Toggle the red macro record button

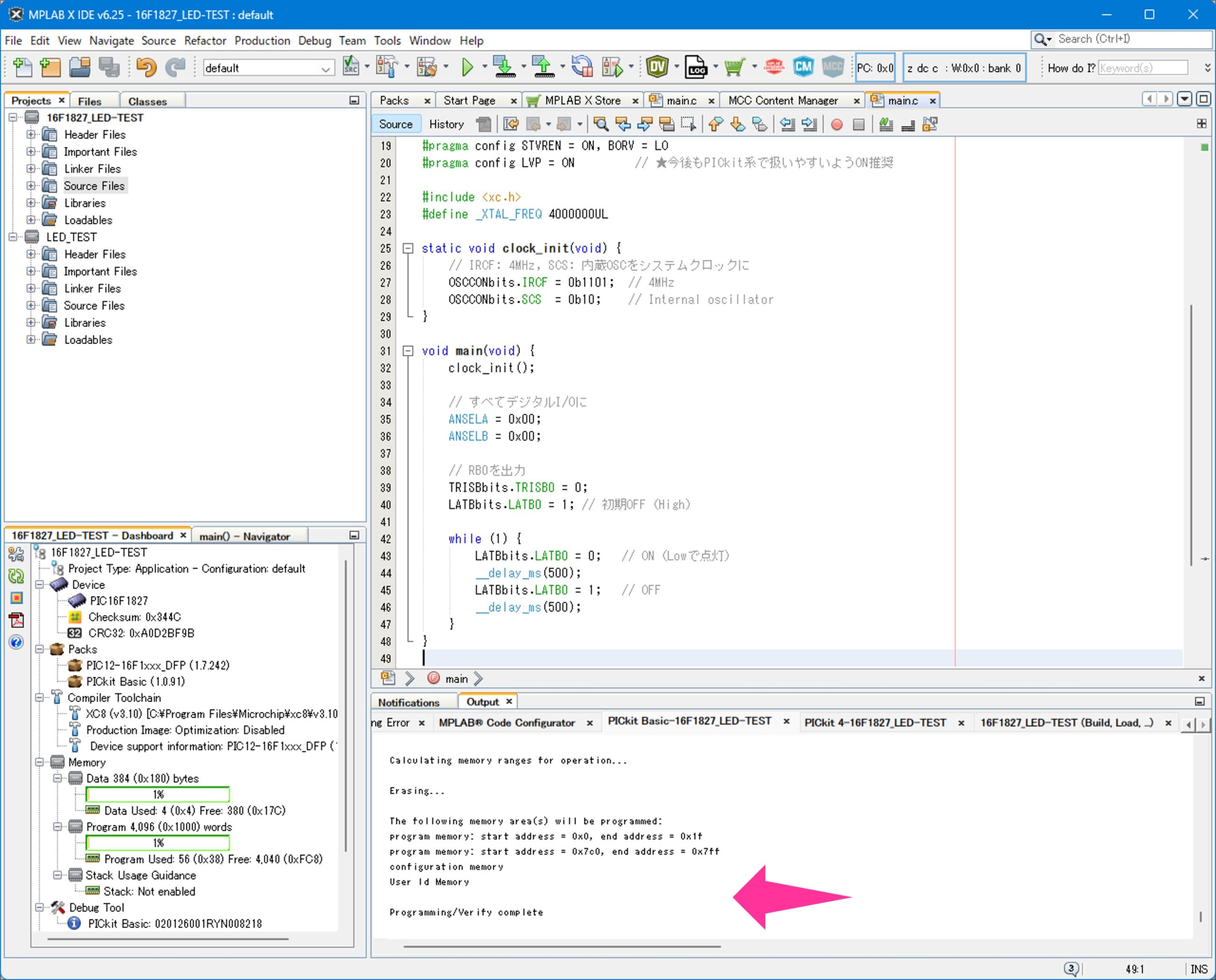click(836, 124)
